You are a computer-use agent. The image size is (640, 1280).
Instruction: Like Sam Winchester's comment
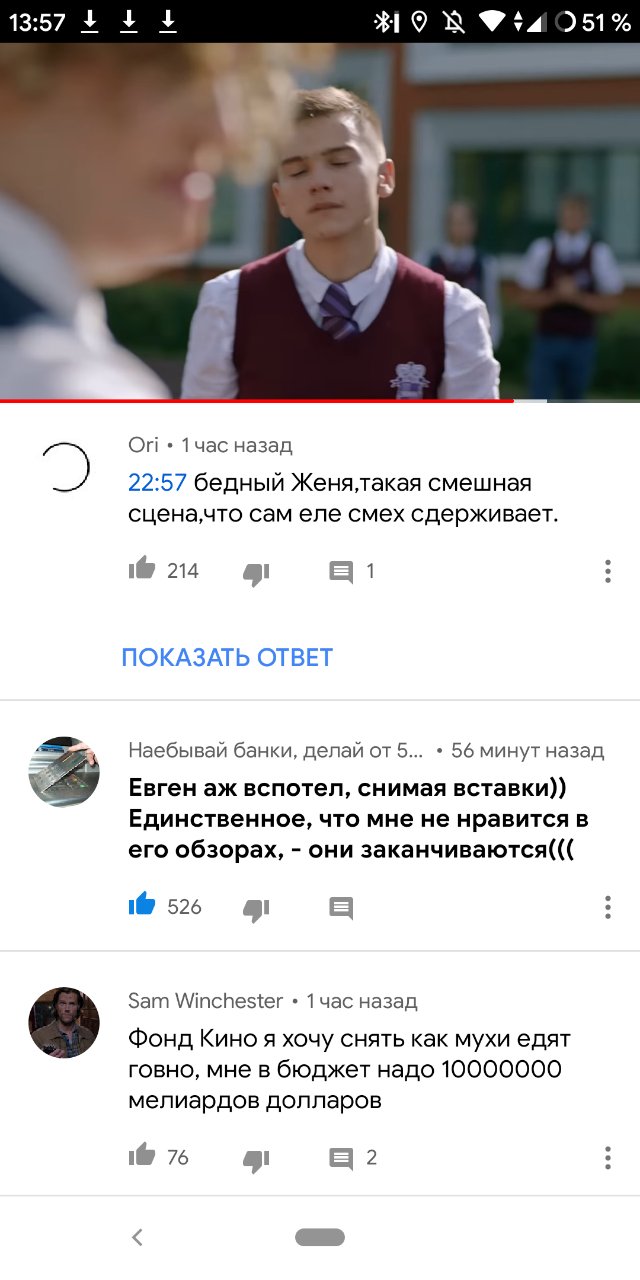click(x=142, y=1156)
